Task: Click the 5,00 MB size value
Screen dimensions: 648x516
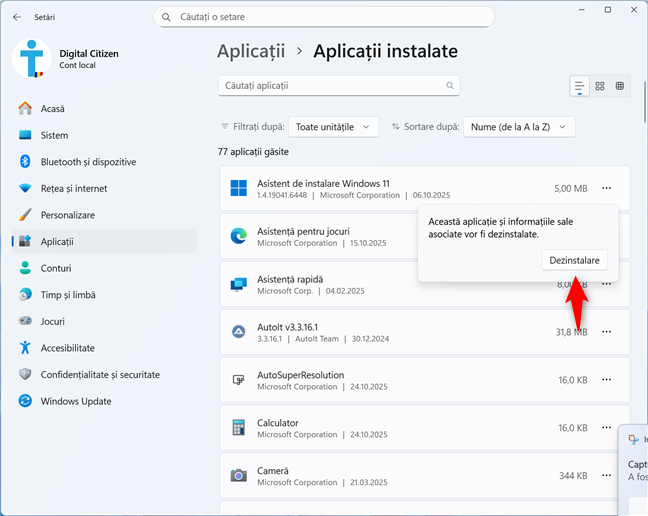Action: 570,188
